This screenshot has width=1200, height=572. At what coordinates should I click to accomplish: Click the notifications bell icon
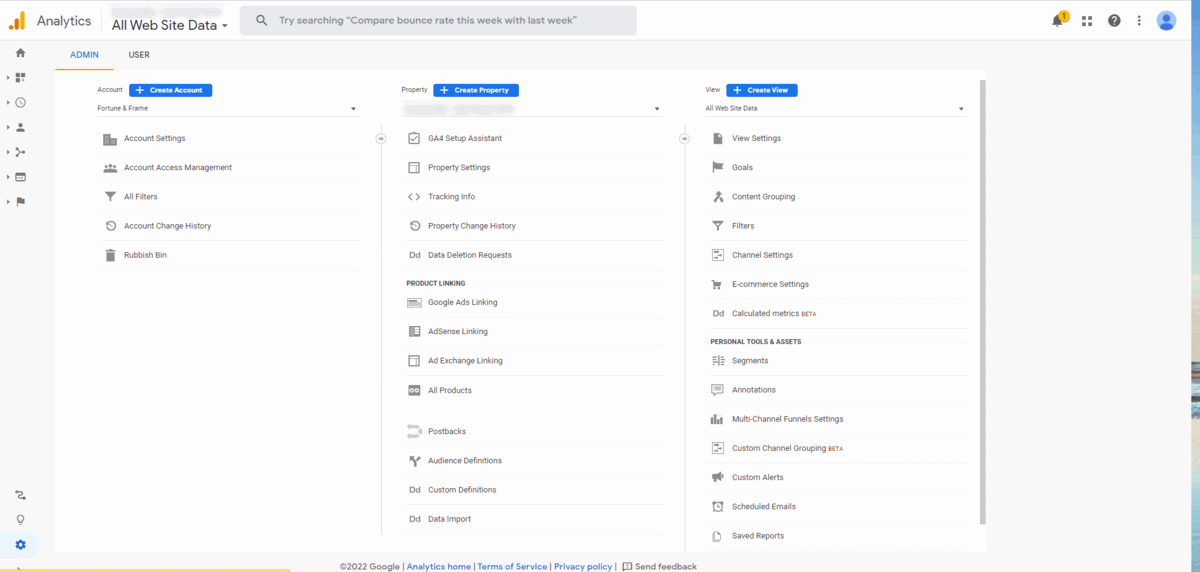point(1058,21)
